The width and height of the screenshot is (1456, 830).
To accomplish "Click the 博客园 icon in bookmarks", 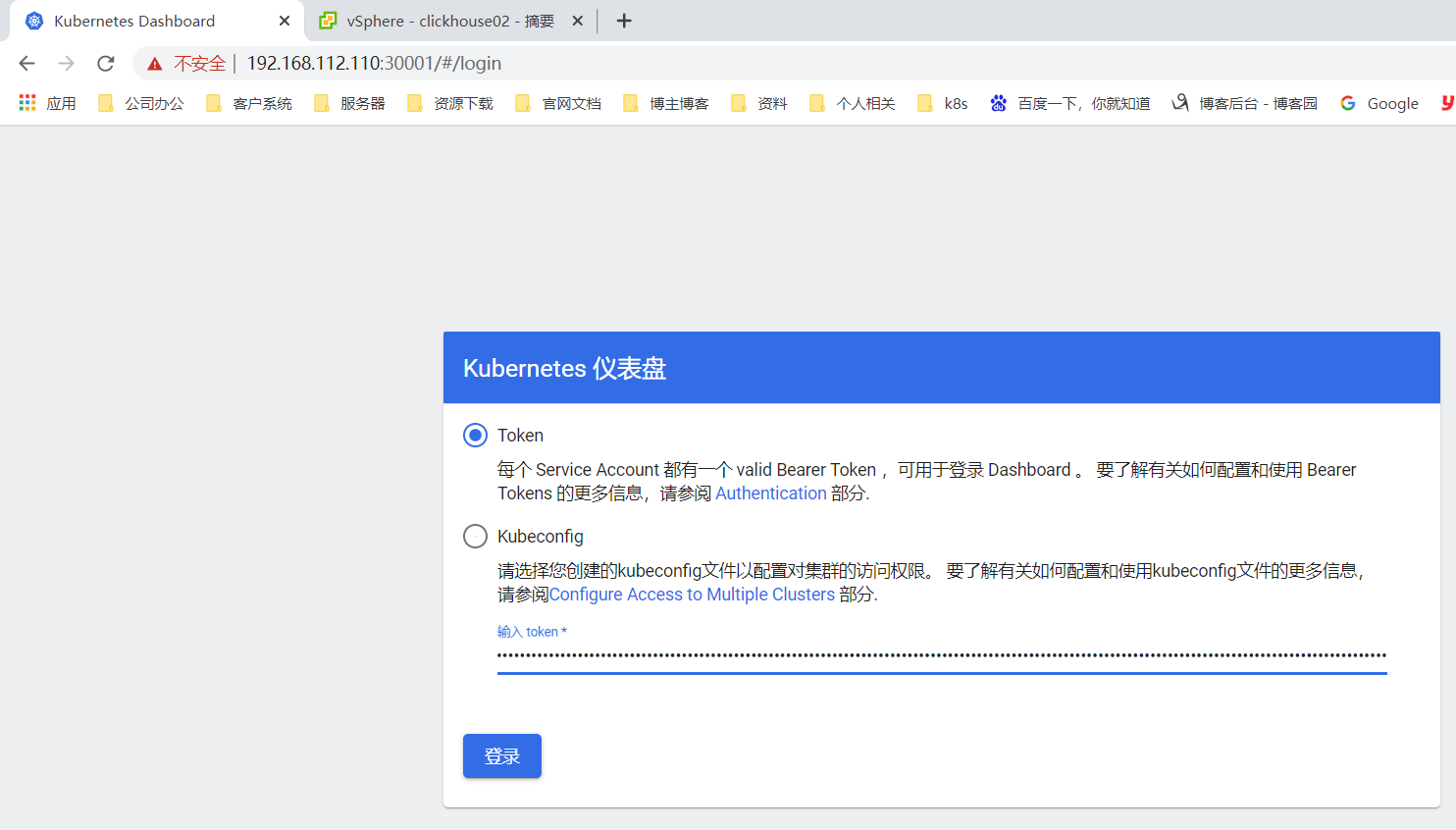I will (1180, 103).
